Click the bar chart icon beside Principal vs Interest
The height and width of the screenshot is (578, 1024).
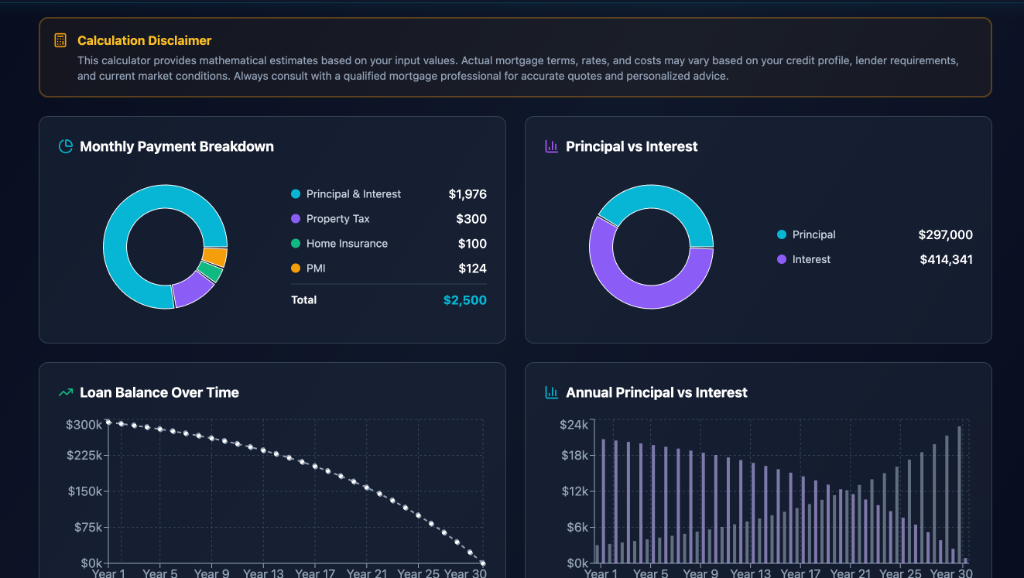click(551, 146)
